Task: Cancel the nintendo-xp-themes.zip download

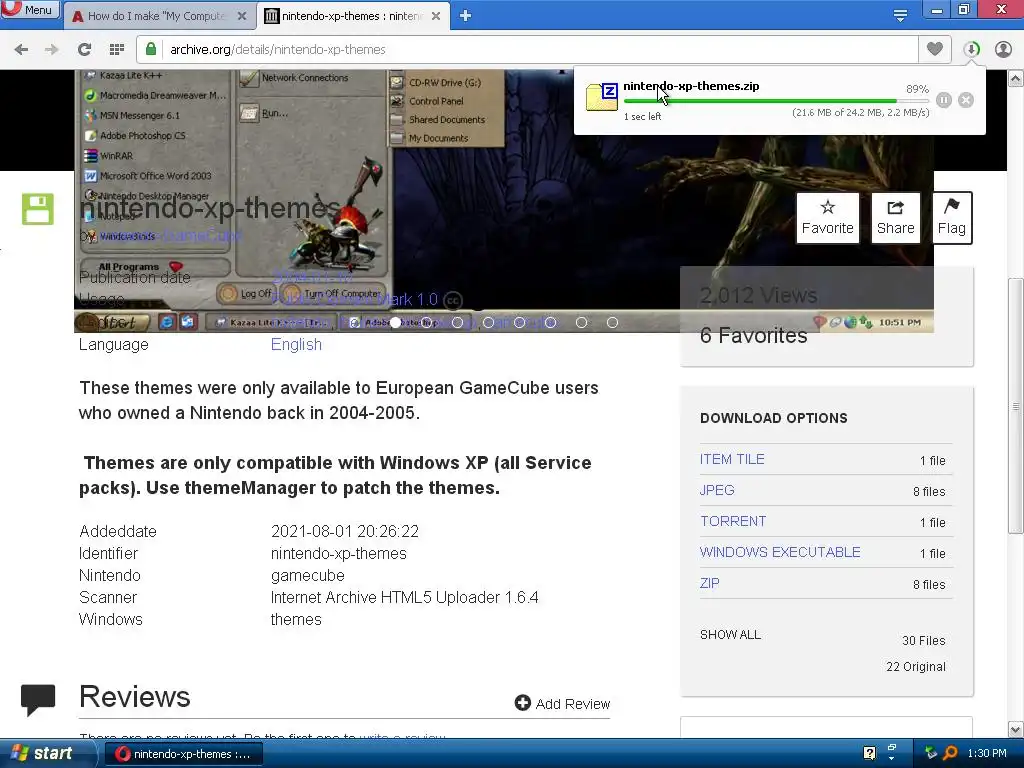Action: (x=966, y=100)
